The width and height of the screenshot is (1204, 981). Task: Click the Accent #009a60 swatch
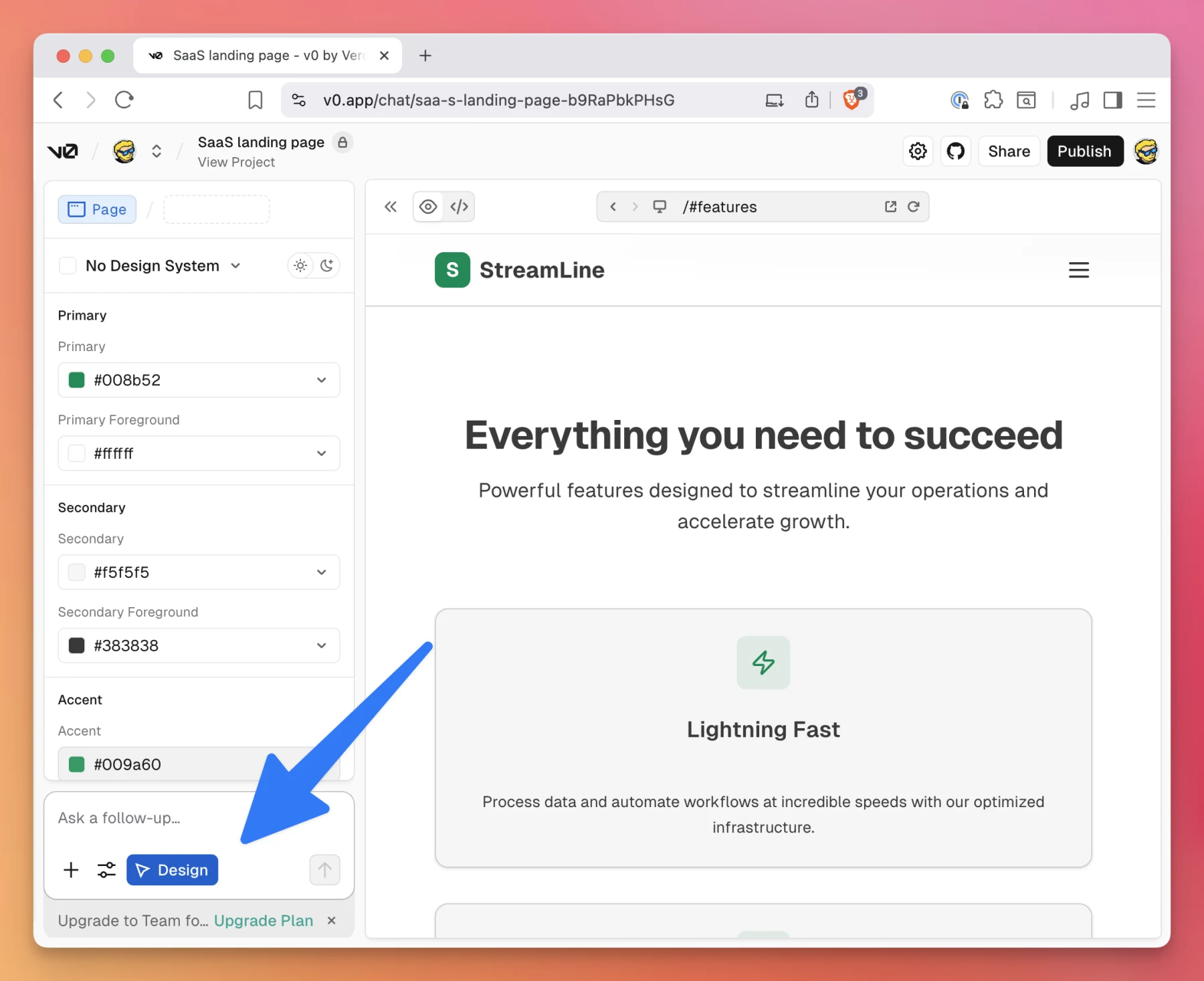[x=77, y=764]
